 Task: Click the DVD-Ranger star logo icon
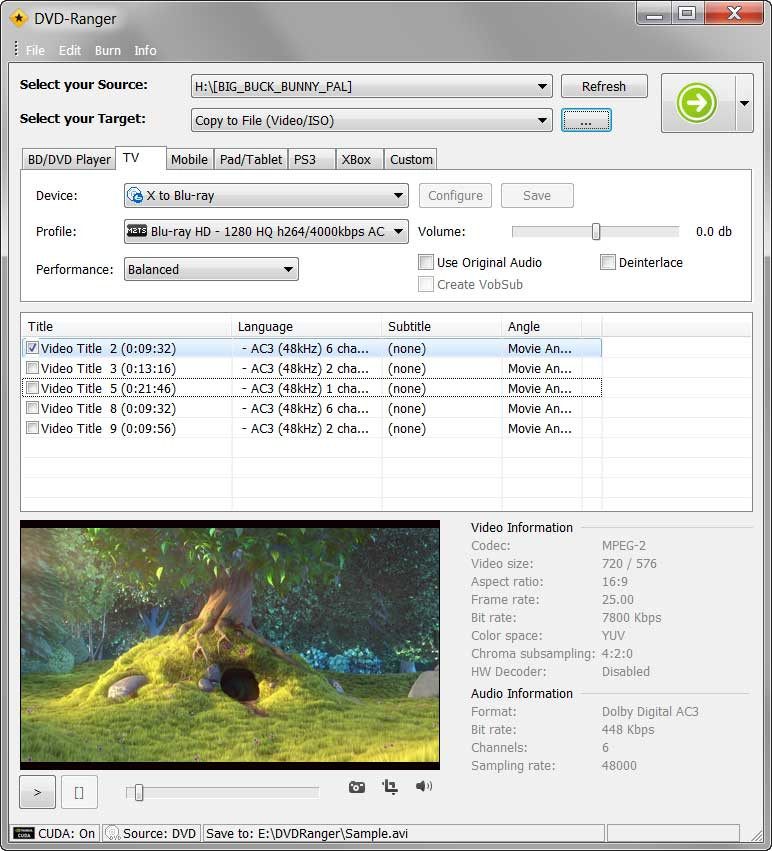(18, 18)
